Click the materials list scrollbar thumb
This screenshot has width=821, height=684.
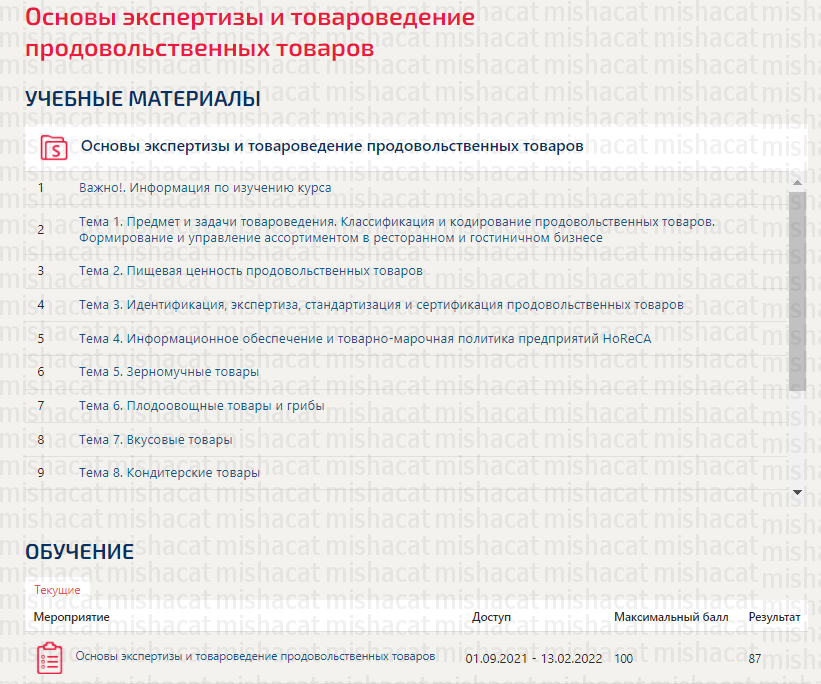(x=797, y=291)
